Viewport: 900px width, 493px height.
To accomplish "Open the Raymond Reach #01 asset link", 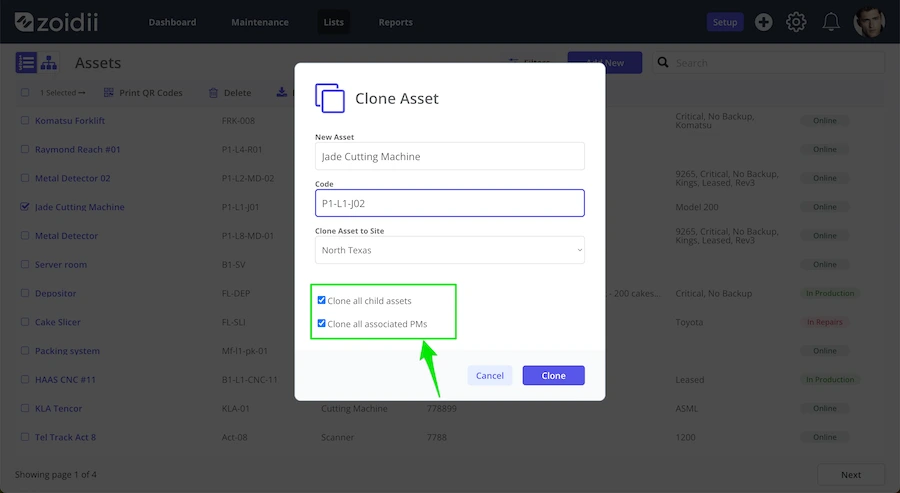I will pyautogui.click(x=77, y=149).
